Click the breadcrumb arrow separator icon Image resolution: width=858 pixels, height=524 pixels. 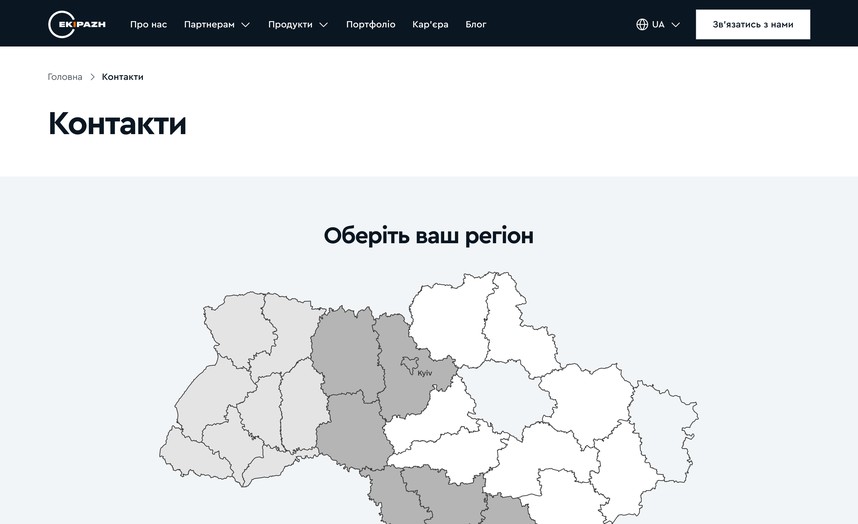[x=92, y=77]
